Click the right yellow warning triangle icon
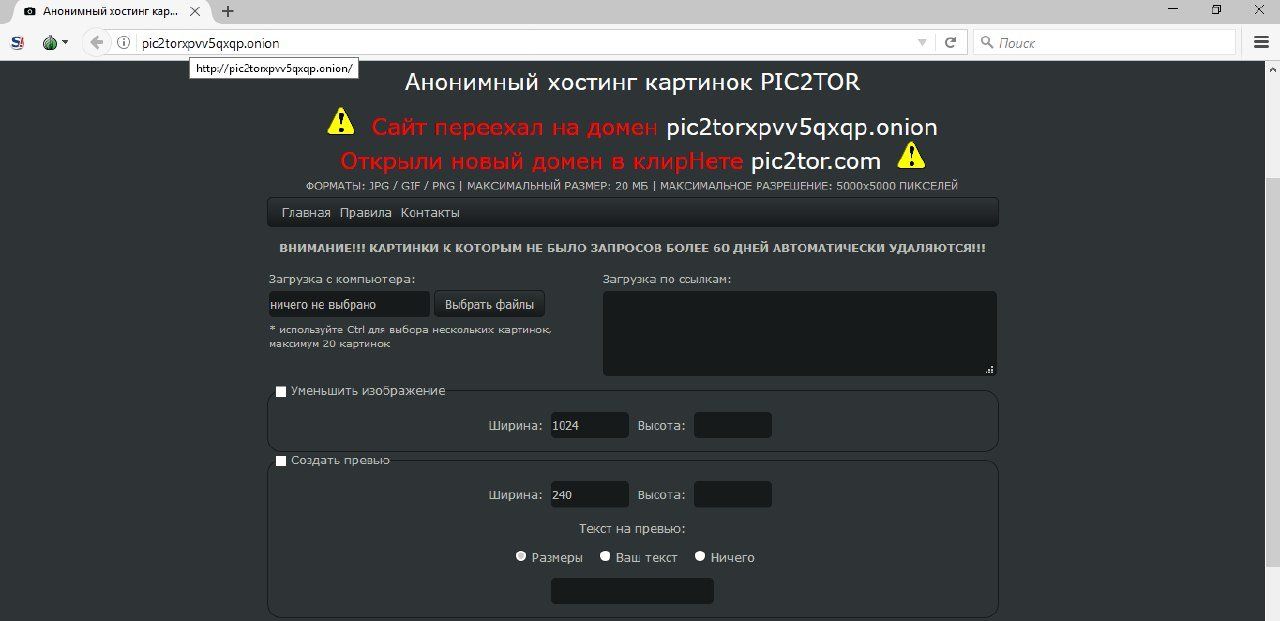The height and width of the screenshot is (621, 1280). click(x=911, y=155)
